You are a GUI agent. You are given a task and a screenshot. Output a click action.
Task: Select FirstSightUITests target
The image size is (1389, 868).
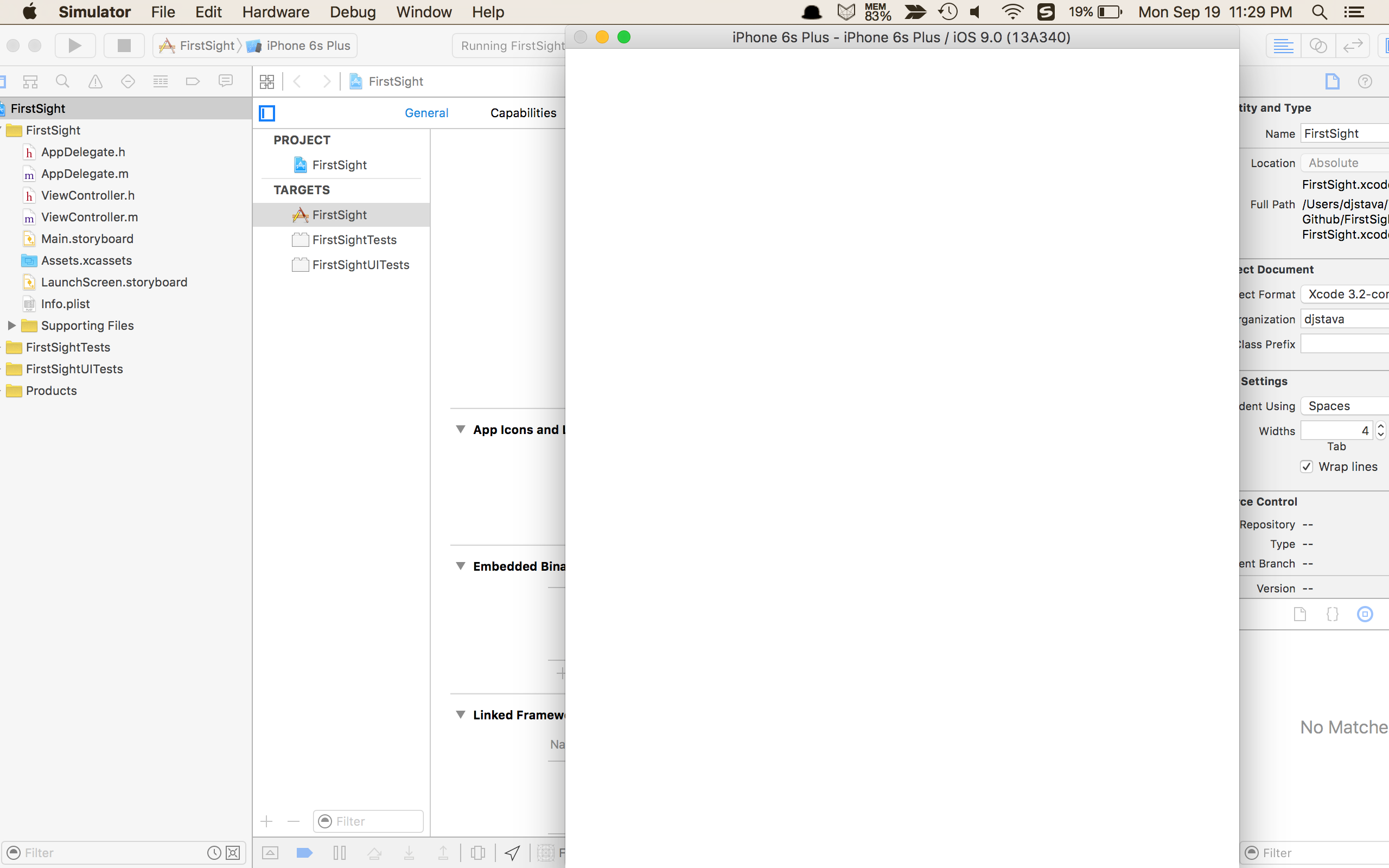click(x=360, y=265)
